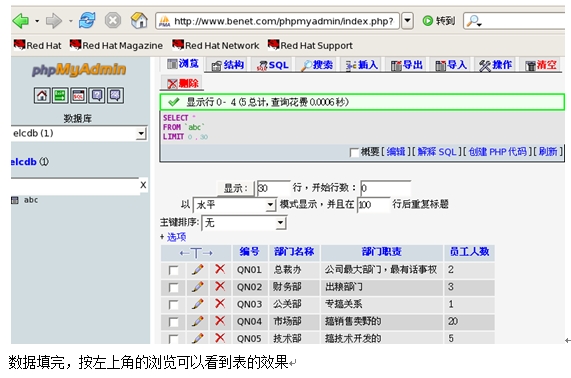
Task: Switch to the 插入 insert tab
Action: 362,65
